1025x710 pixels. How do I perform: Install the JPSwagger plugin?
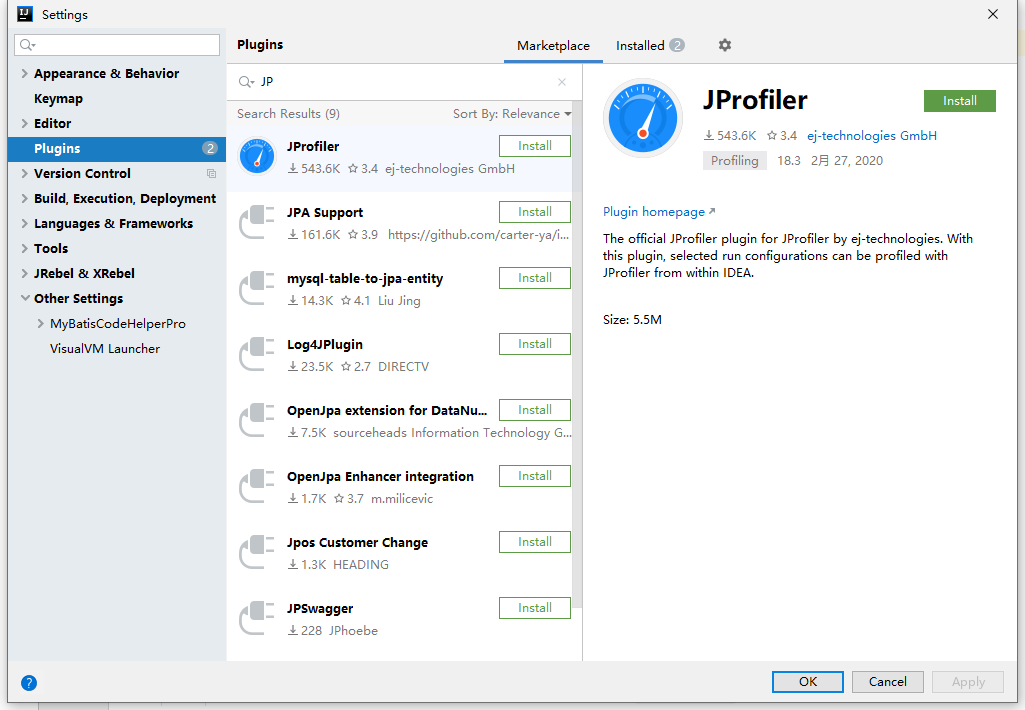535,608
